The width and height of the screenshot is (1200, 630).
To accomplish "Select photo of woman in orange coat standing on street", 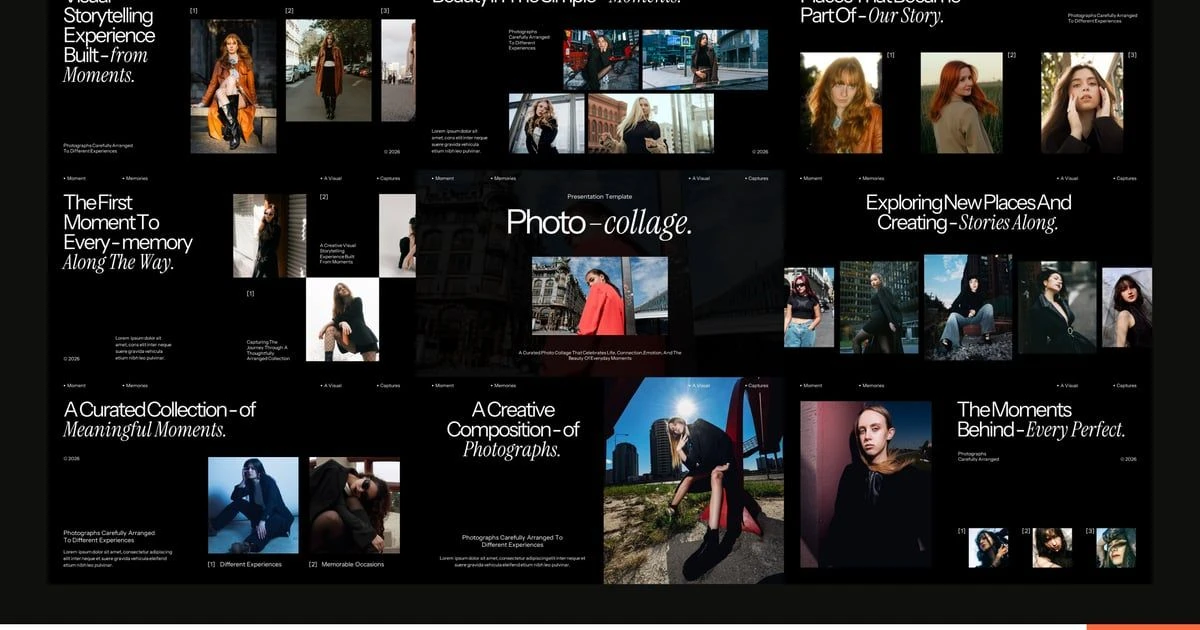I will tap(328, 70).
